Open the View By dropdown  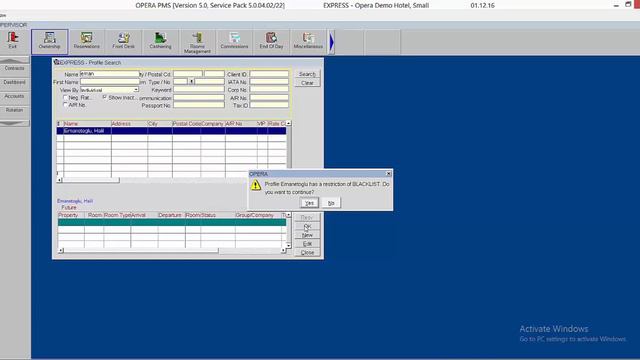136,90
